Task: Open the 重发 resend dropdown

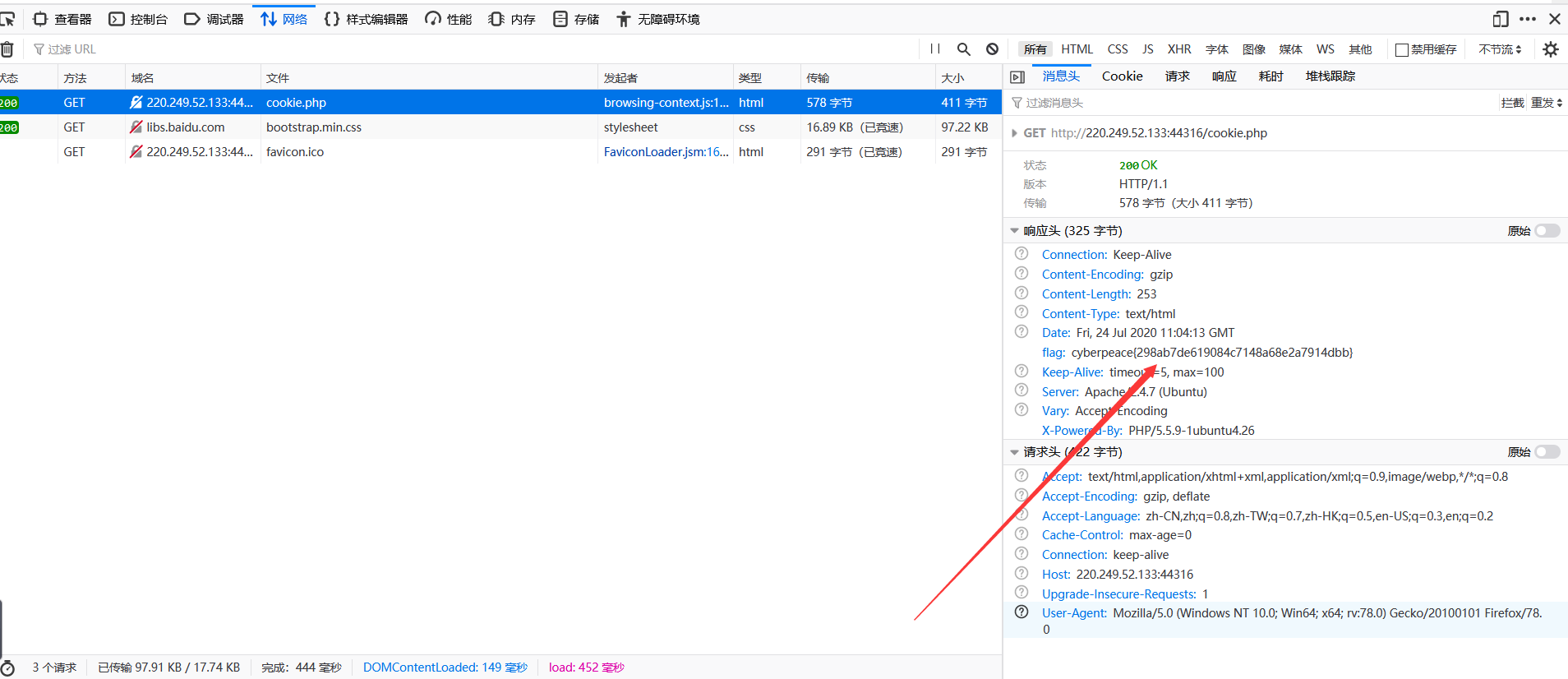Action: click(x=1547, y=103)
